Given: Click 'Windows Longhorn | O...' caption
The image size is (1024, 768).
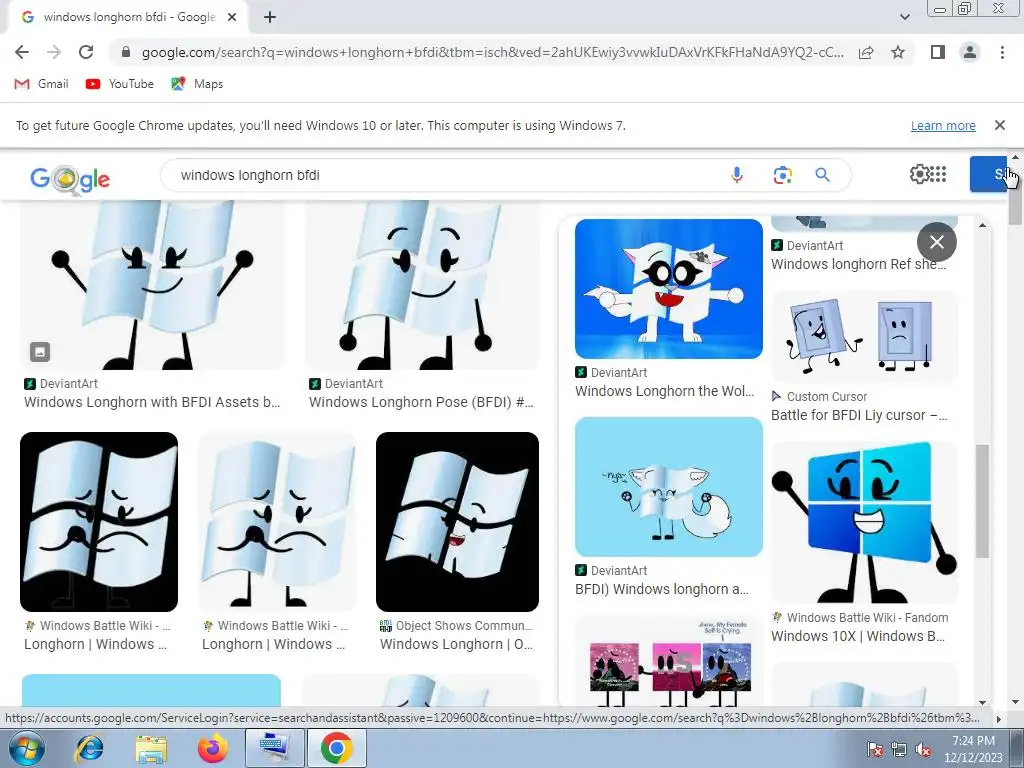Looking at the screenshot, I should (456, 644).
